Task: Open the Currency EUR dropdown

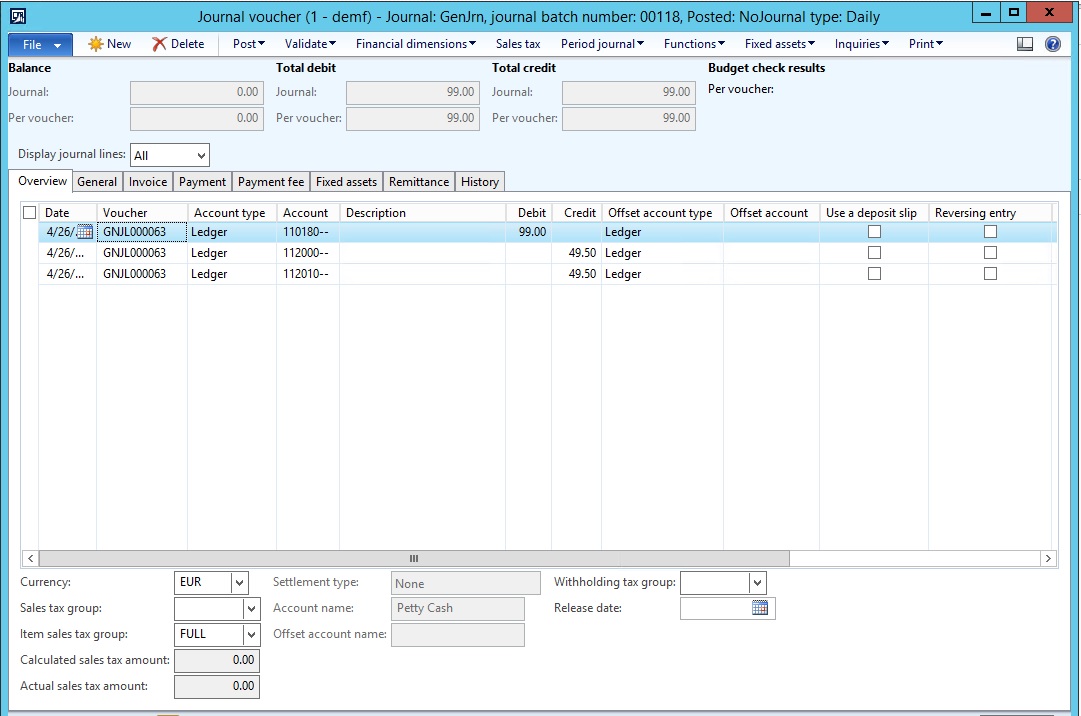Action: tap(239, 582)
